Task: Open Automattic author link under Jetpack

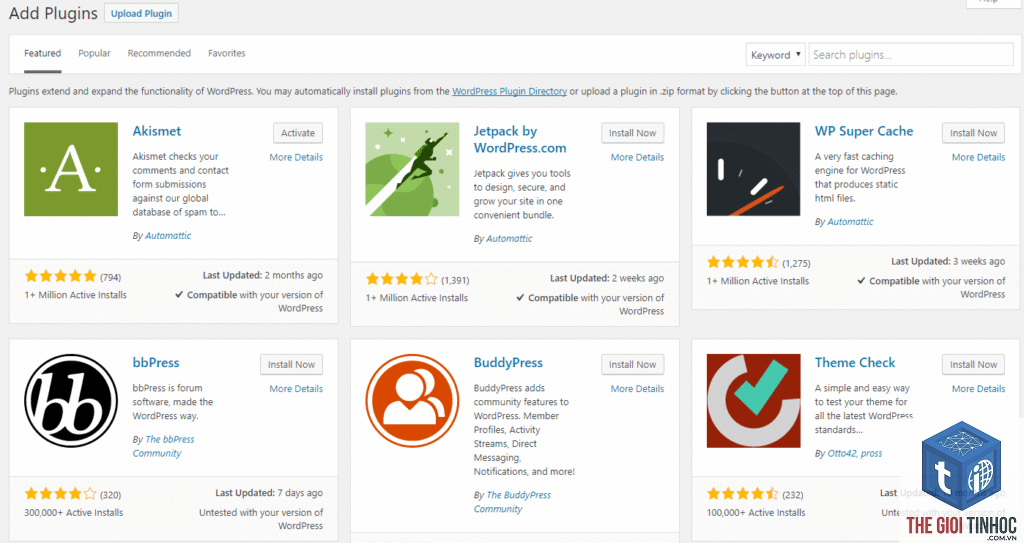Action: 509,239
